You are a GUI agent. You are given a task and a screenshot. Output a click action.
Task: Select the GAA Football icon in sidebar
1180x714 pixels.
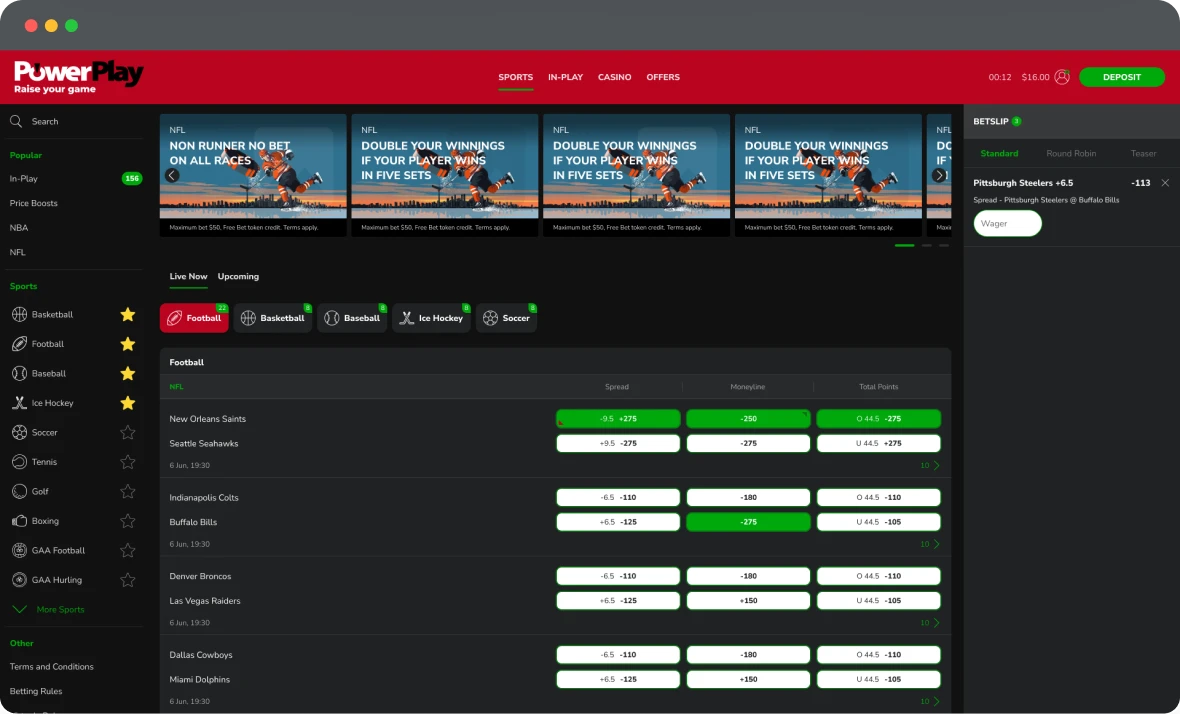click(20, 550)
